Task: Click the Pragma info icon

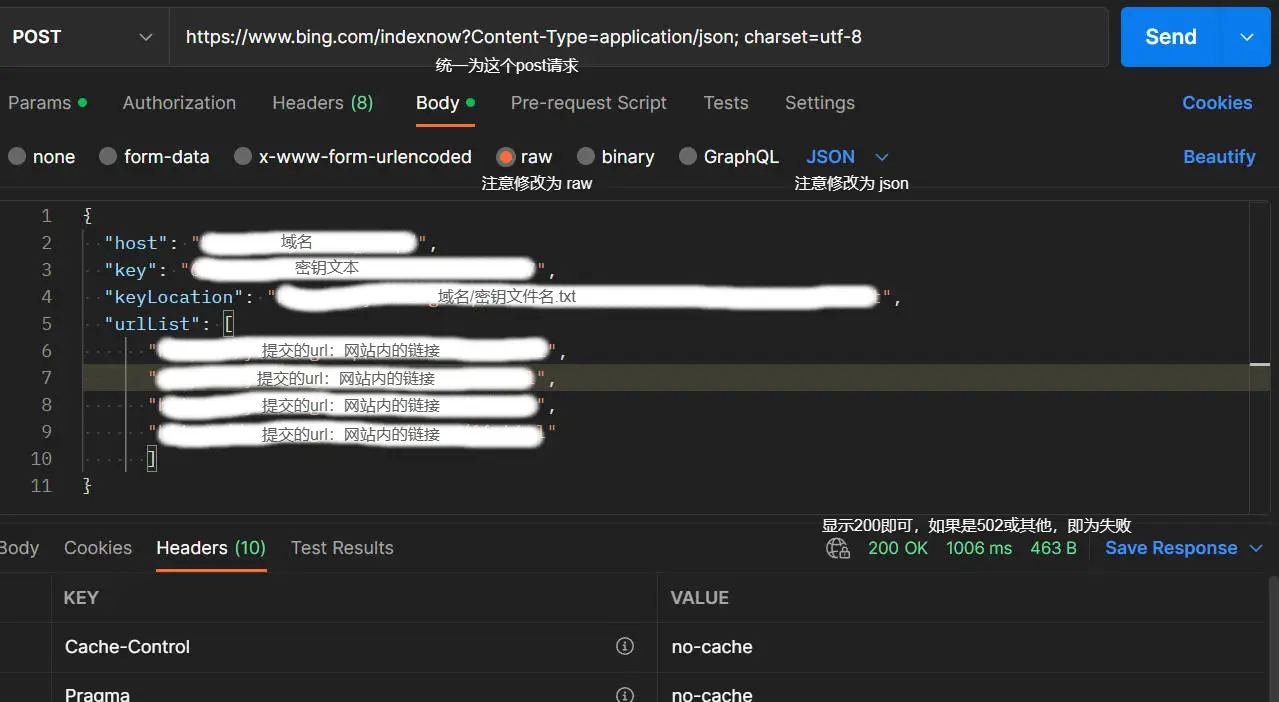Action: click(x=625, y=694)
